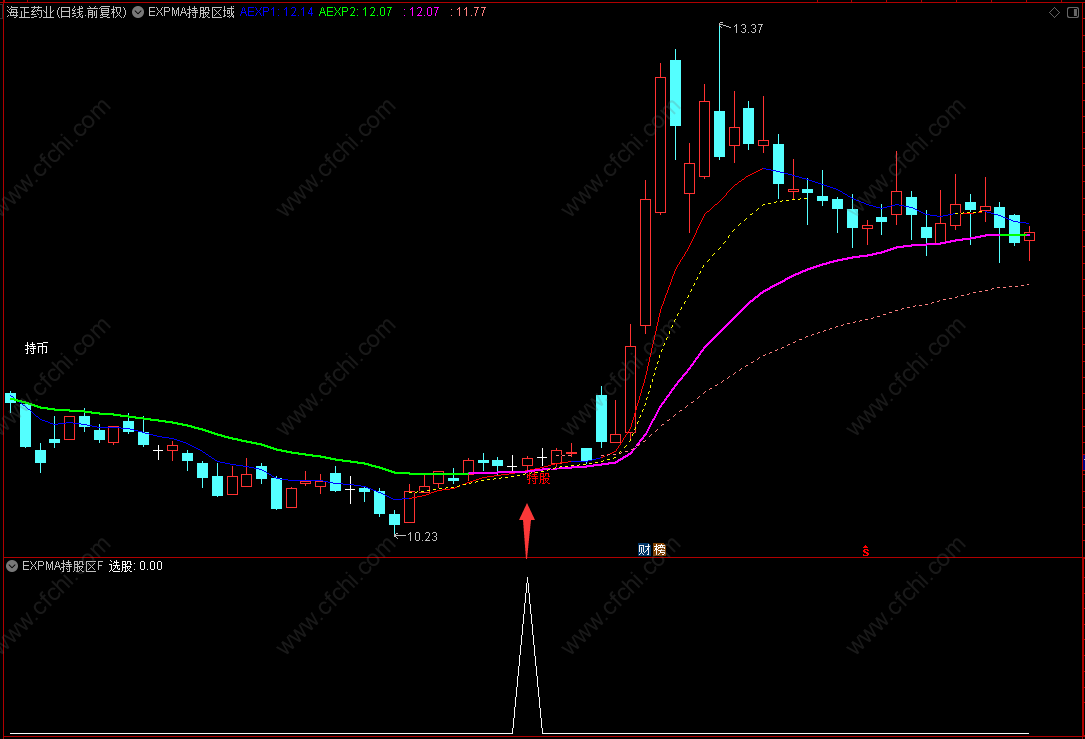Viewport: 1085px width, 739px height.
Task: Click the white signal spike in sub-chart
Action: tap(527, 656)
